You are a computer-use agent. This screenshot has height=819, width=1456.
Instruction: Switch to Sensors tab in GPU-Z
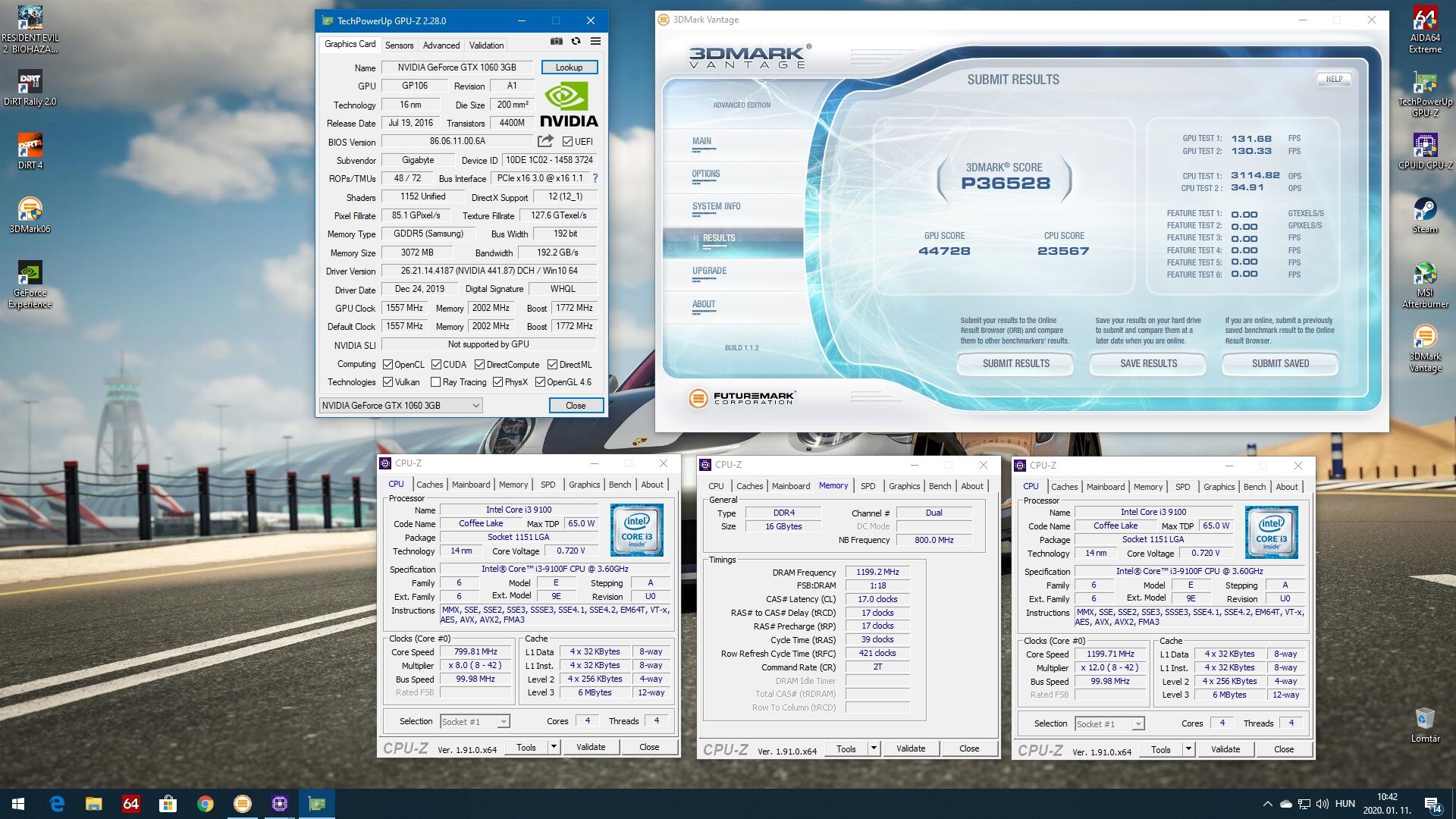pyautogui.click(x=399, y=45)
